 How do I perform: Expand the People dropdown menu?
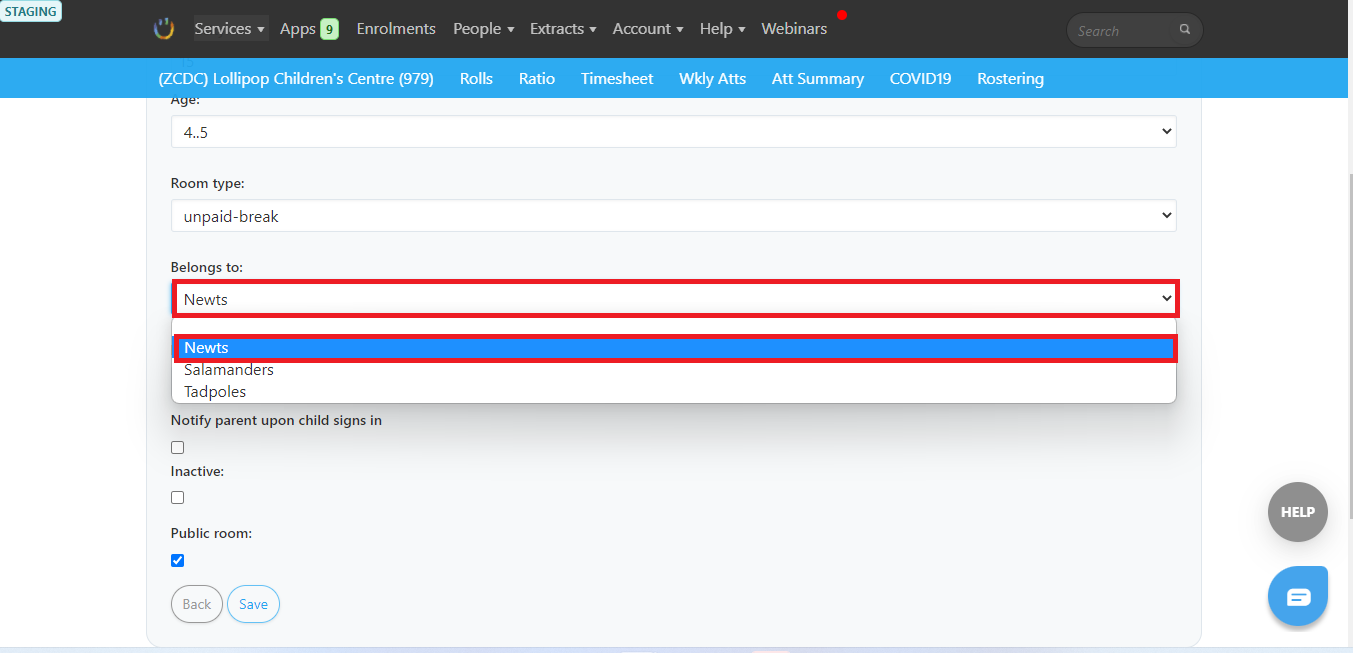coord(483,29)
